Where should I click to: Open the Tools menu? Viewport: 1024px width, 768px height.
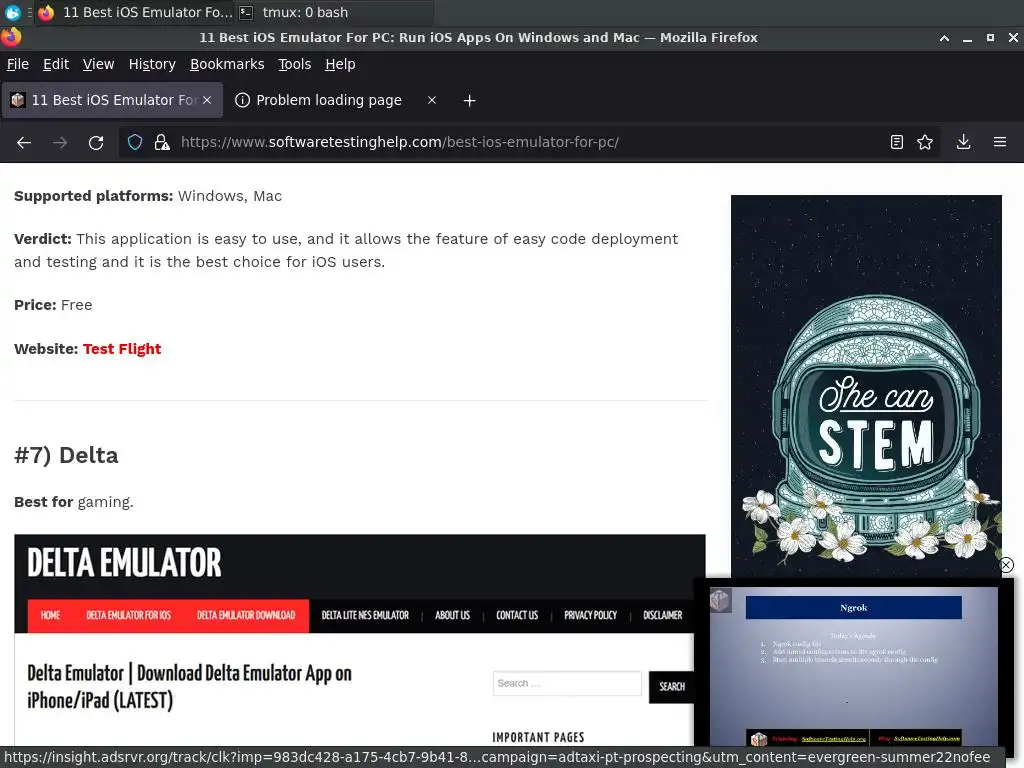coord(295,64)
